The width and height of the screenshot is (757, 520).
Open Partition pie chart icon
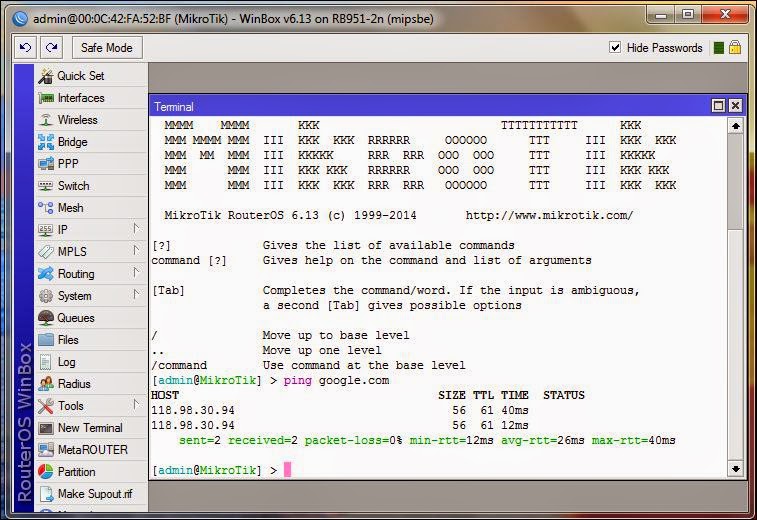(x=46, y=472)
